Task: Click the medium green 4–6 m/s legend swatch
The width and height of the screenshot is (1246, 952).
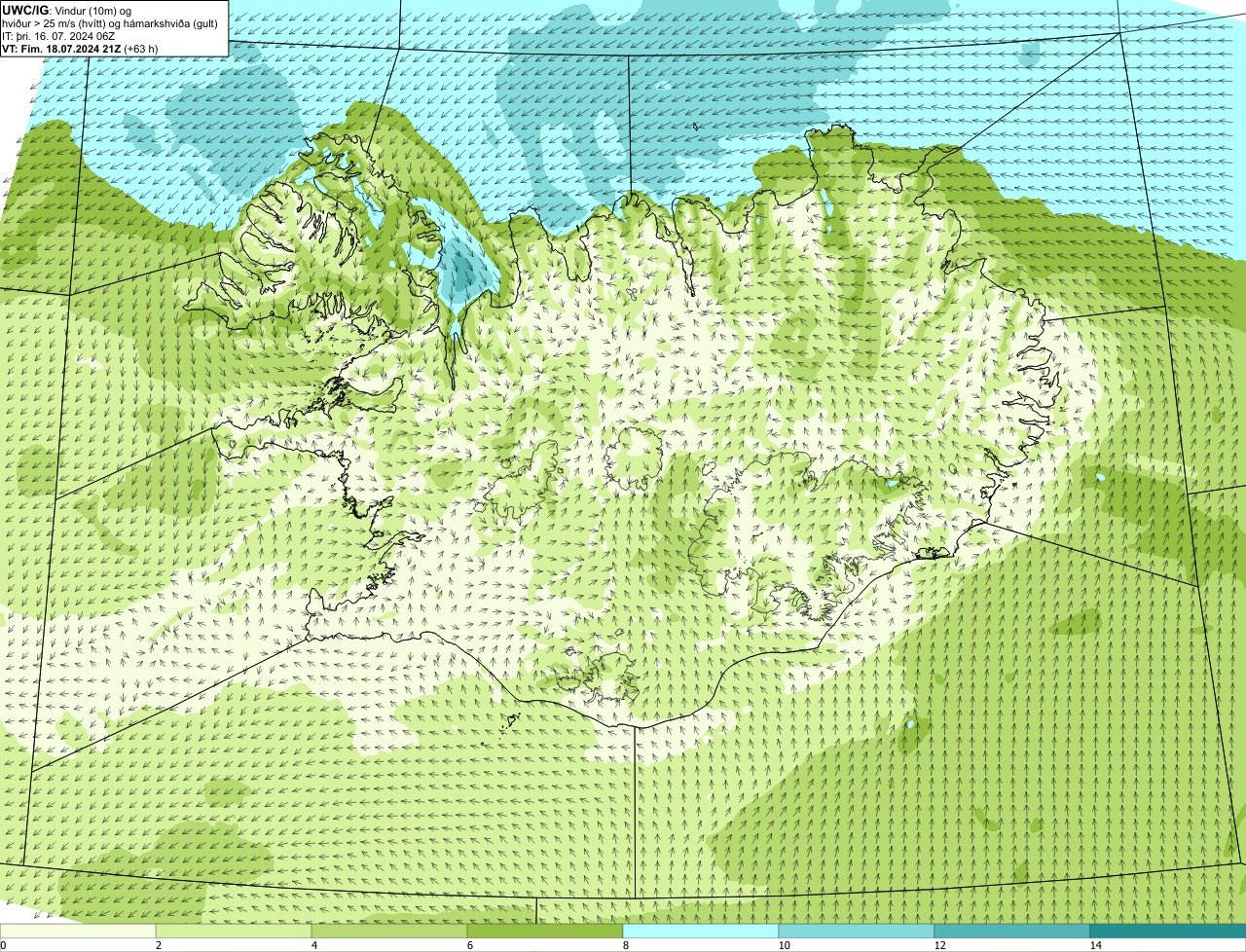Action: 389,931
